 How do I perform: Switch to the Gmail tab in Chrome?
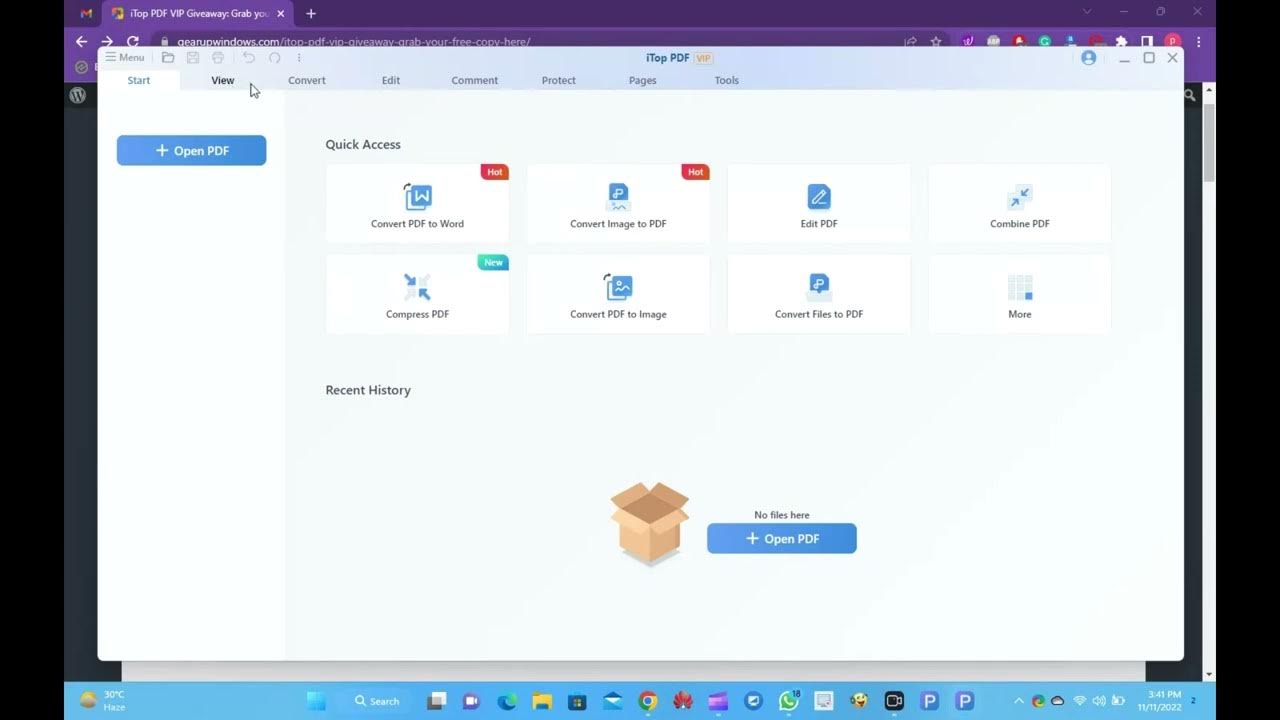(x=86, y=13)
